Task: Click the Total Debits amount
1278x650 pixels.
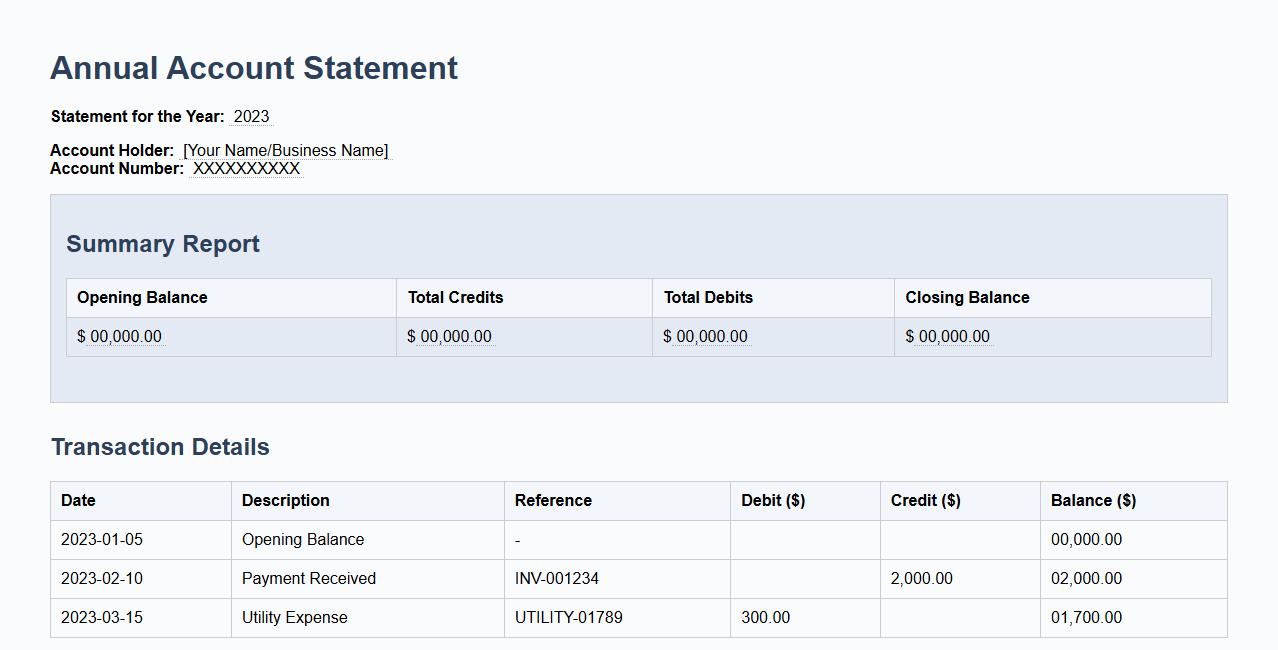Action: tap(704, 336)
